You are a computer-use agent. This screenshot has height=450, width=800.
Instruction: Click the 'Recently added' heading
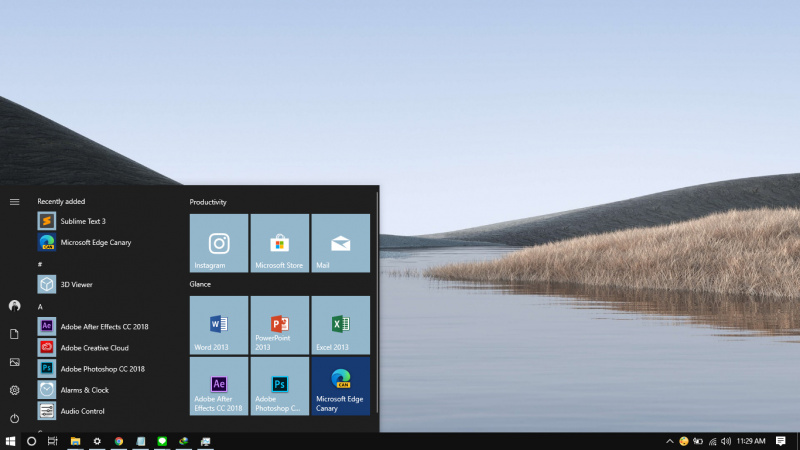[61, 202]
